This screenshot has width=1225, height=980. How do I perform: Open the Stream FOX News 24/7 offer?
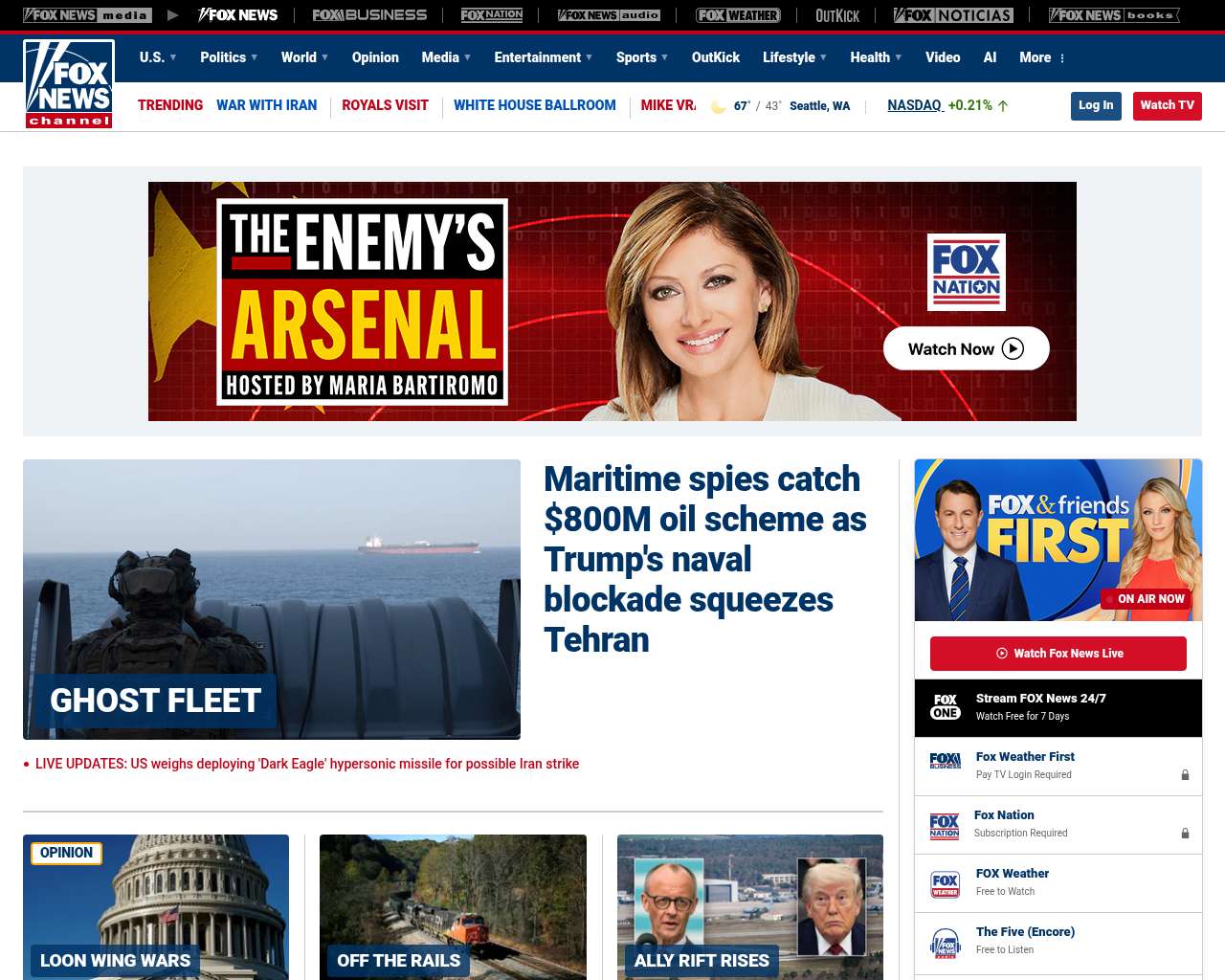1058,708
